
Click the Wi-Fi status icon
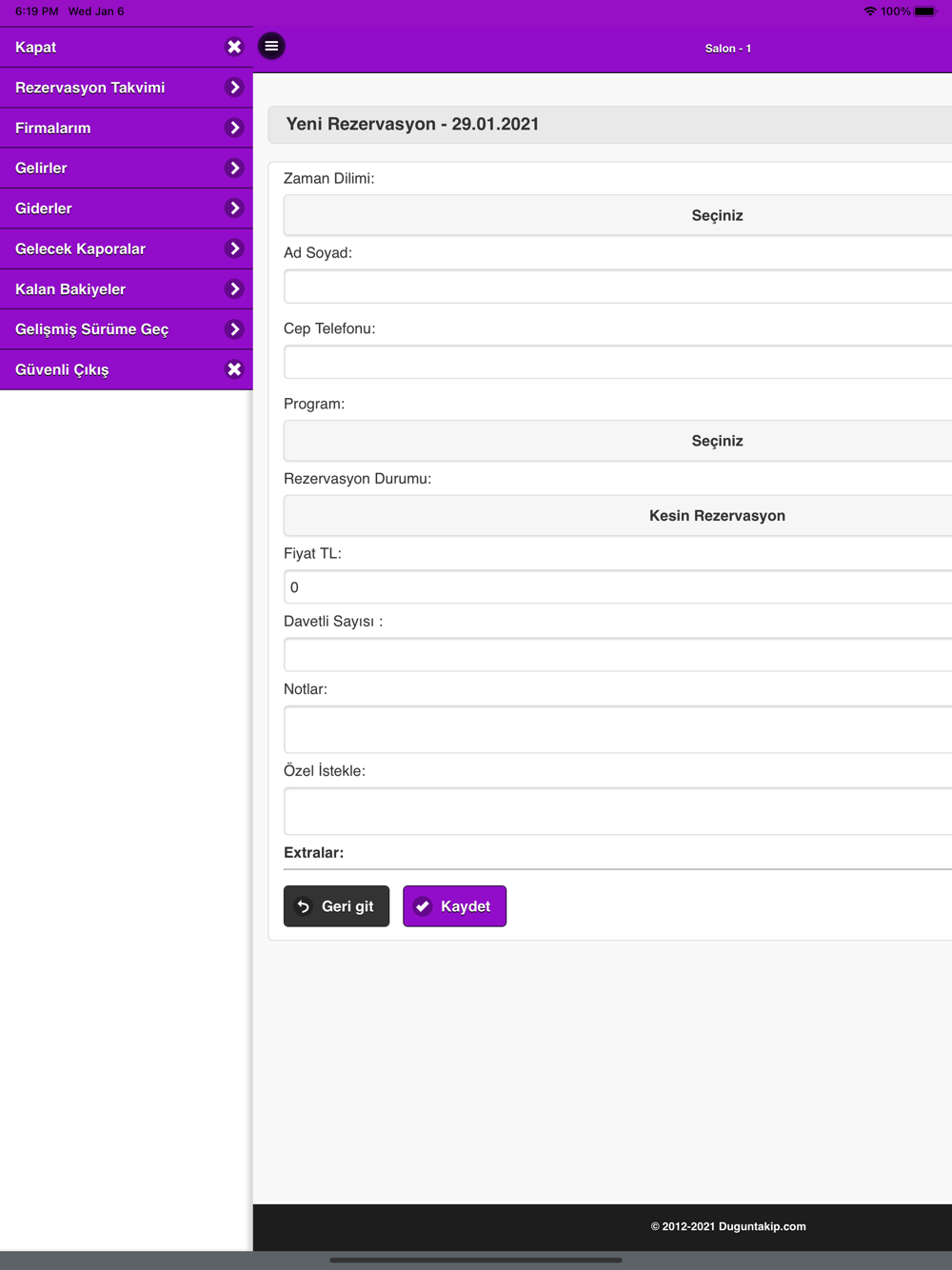tap(870, 11)
